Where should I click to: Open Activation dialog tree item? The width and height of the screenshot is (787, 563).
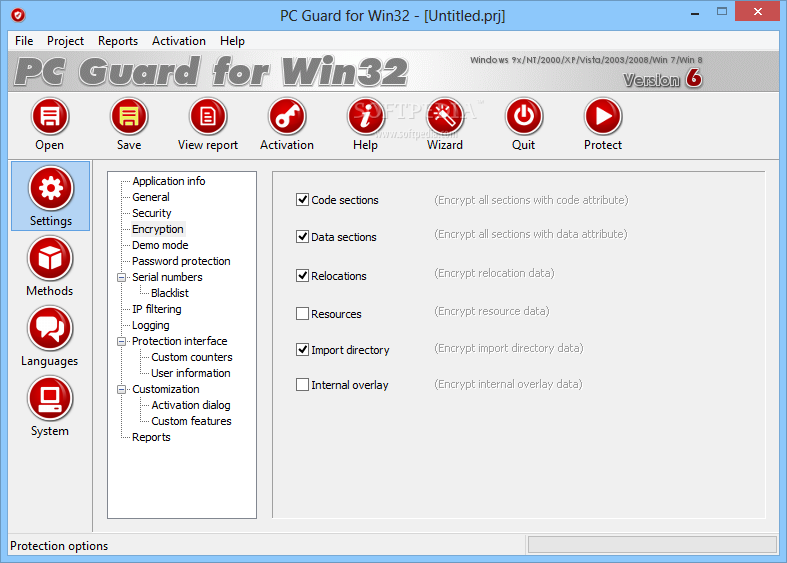[191, 405]
